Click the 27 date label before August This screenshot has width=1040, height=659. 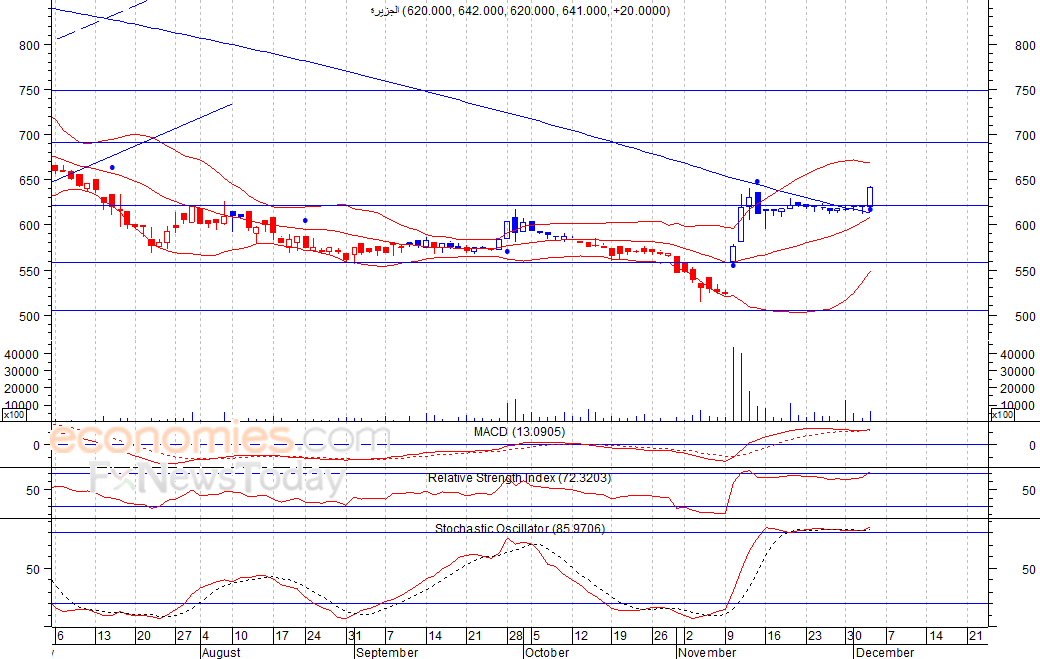pyautogui.click(x=184, y=636)
